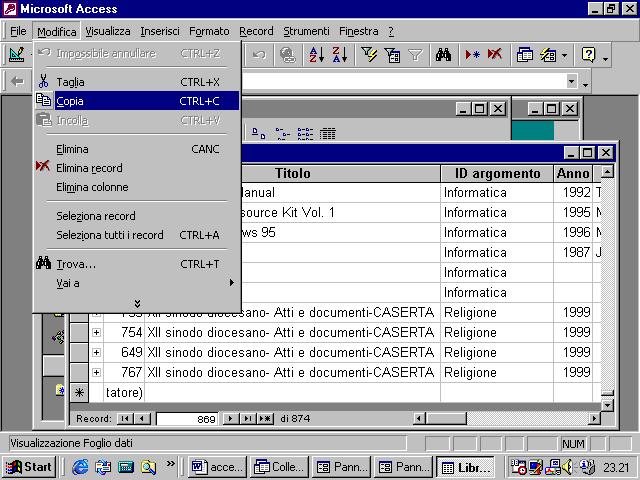Open toolbar options arrow next to Help
Image resolution: width=640 pixels, height=480 pixels.
(x=606, y=58)
